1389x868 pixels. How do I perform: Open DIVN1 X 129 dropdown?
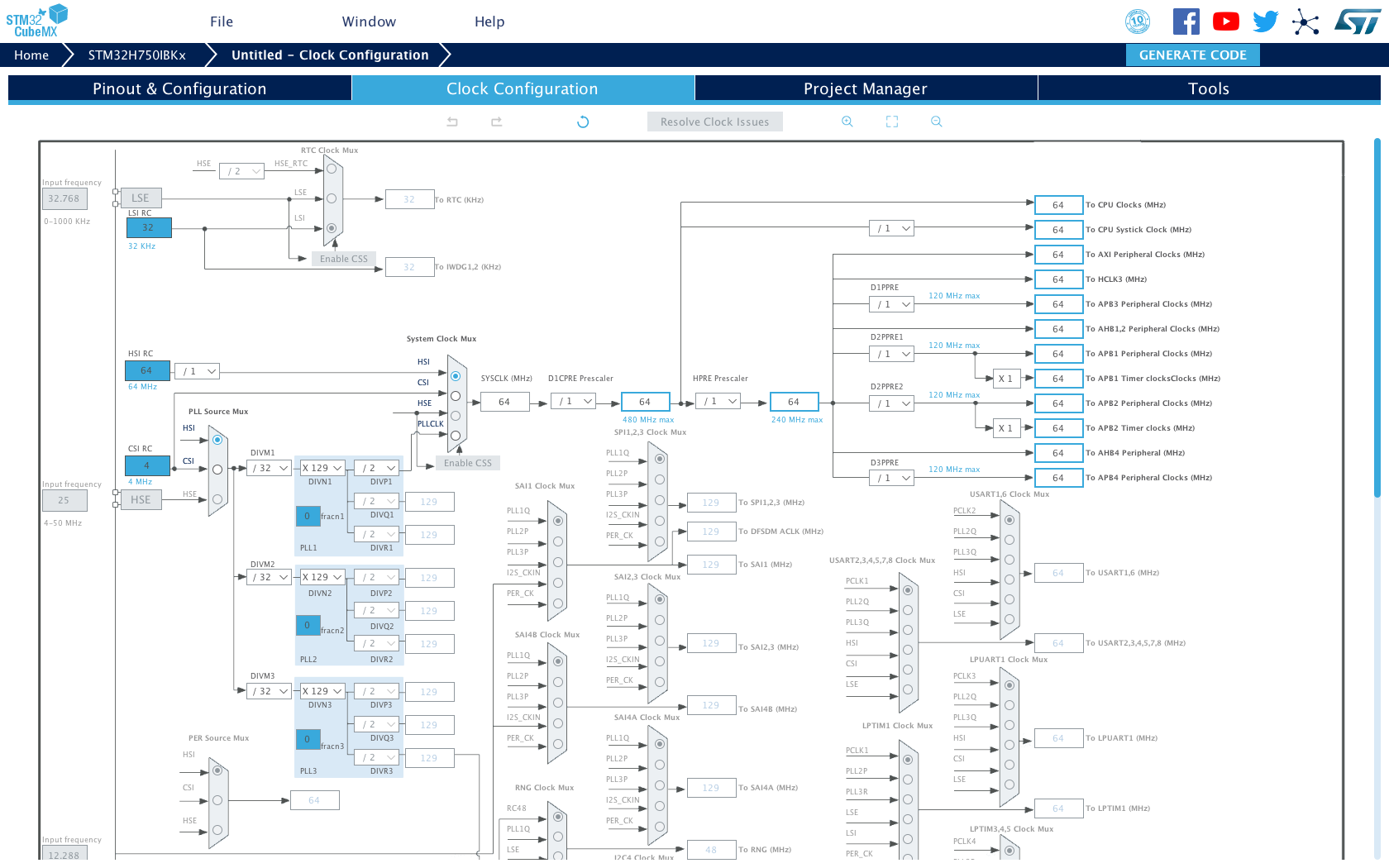[322, 468]
